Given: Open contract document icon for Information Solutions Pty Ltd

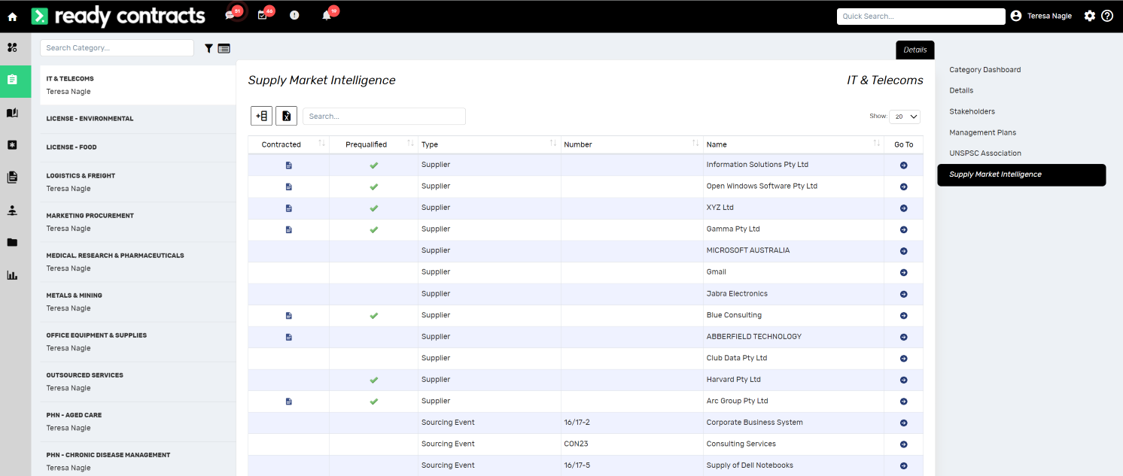Looking at the screenshot, I should point(289,165).
